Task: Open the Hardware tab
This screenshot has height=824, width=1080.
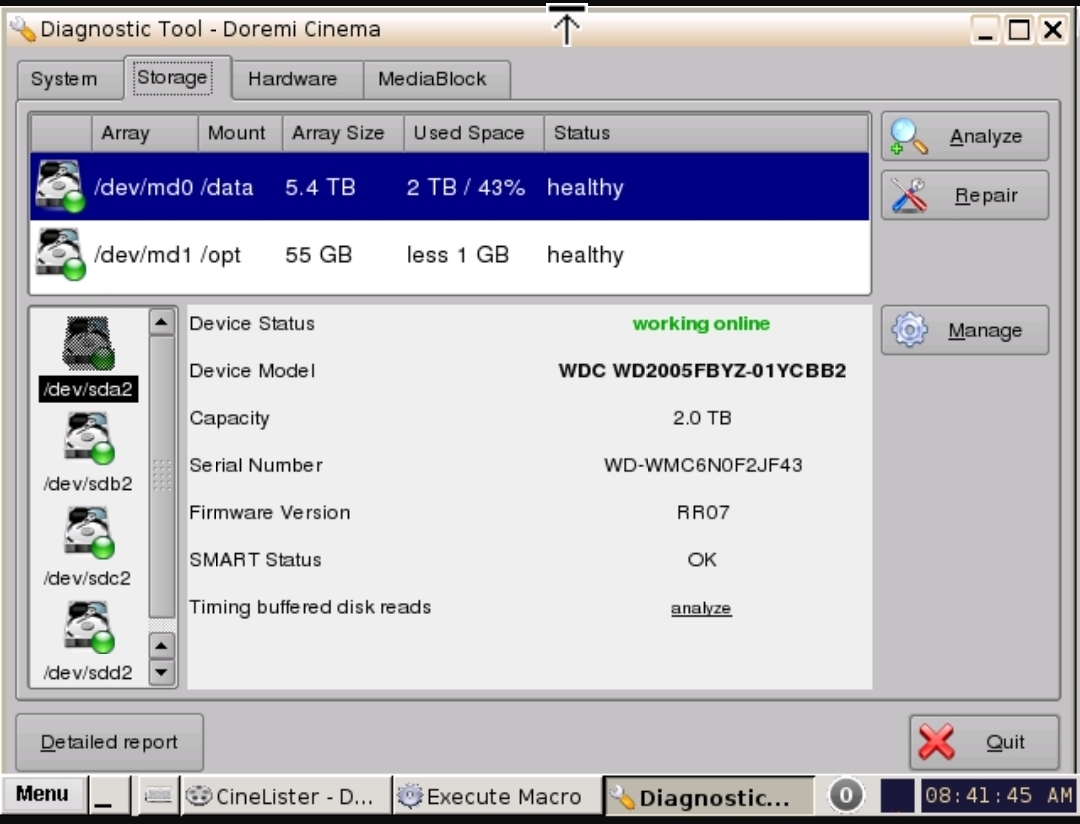Action: click(x=292, y=79)
